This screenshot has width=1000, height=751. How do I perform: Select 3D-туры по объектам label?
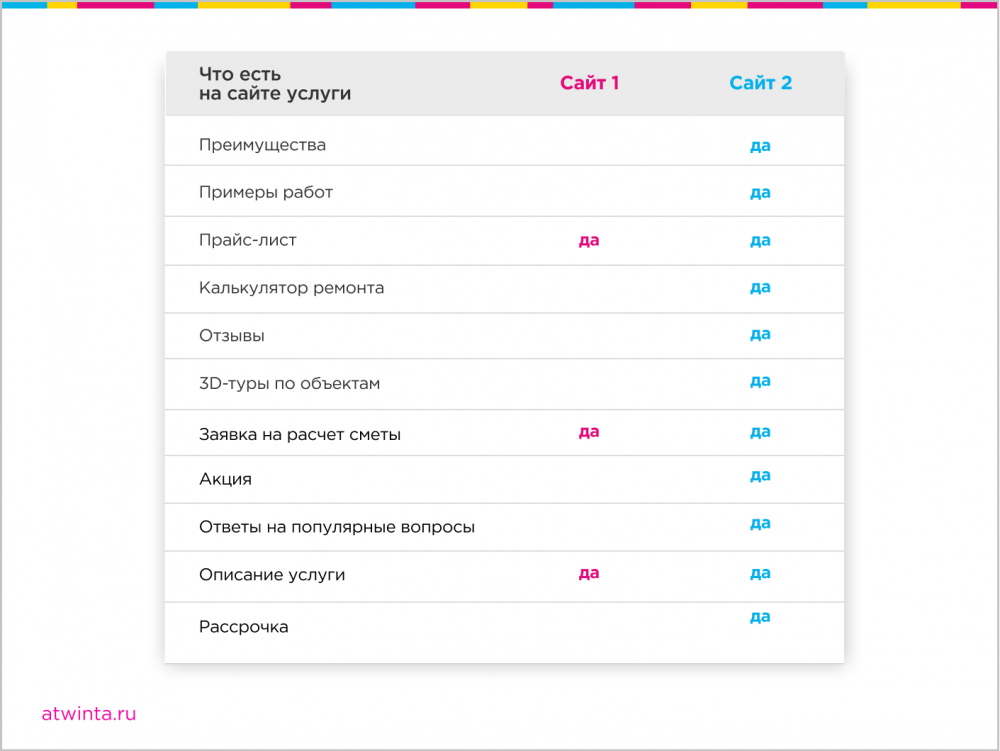[290, 384]
